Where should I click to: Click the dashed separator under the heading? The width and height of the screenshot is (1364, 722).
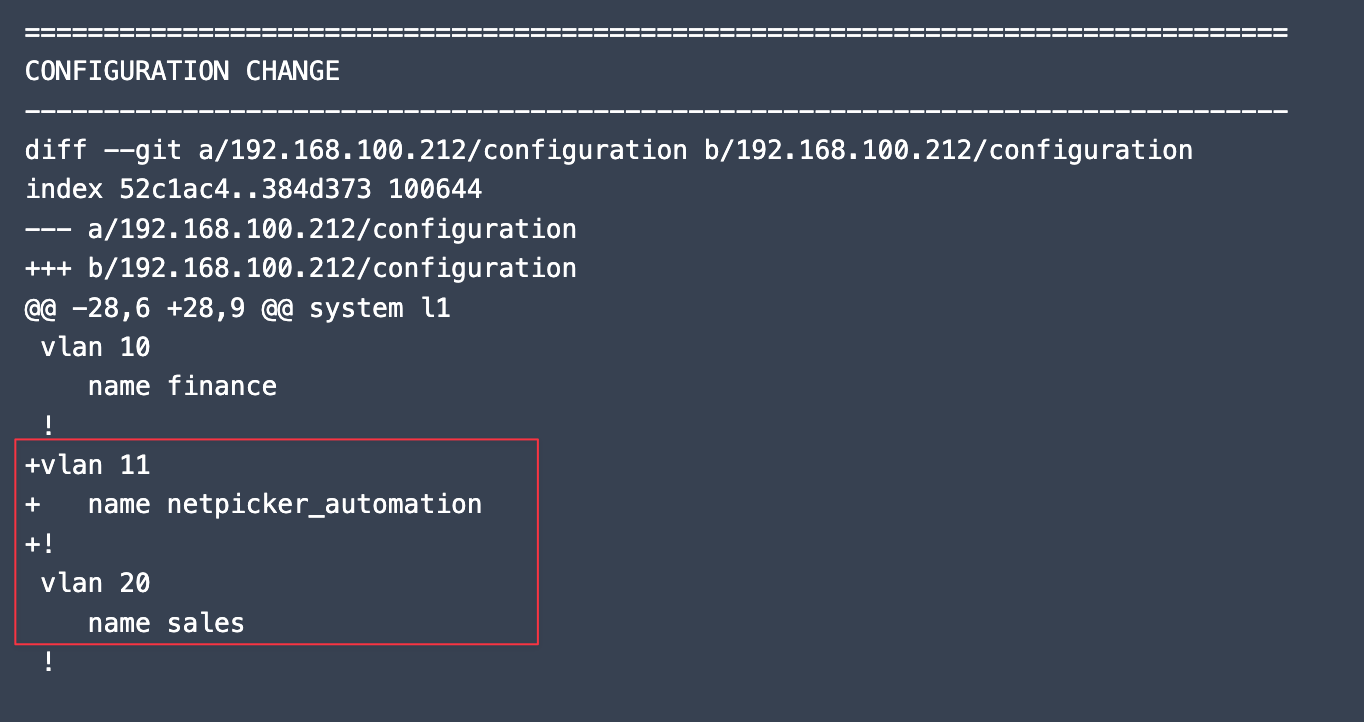[x=656, y=111]
